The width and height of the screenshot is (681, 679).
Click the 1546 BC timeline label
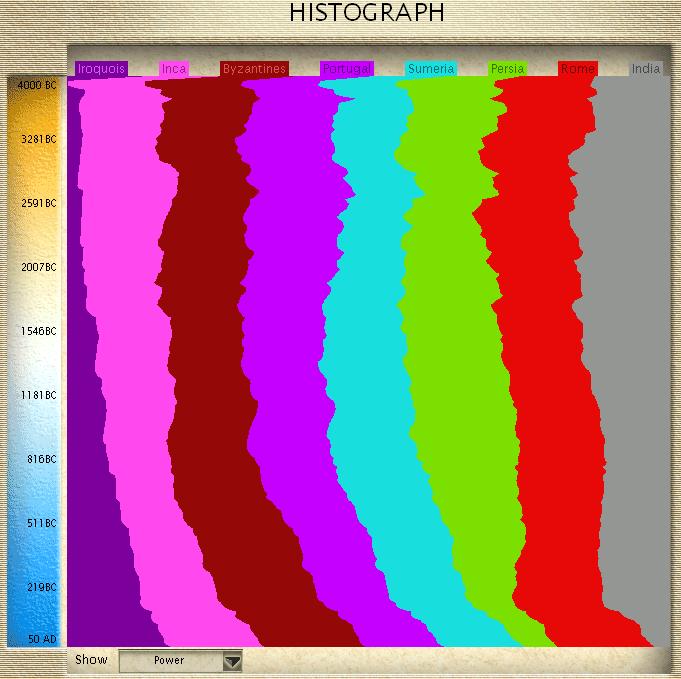pyautogui.click(x=39, y=331)
